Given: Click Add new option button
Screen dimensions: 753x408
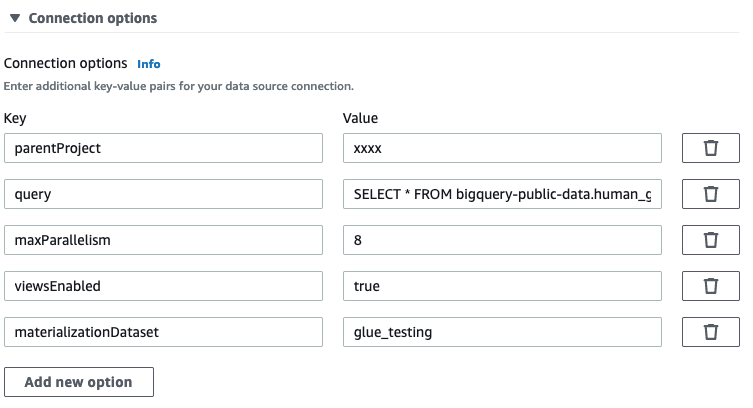Looking at the screenshot, I should coord(79,382).
